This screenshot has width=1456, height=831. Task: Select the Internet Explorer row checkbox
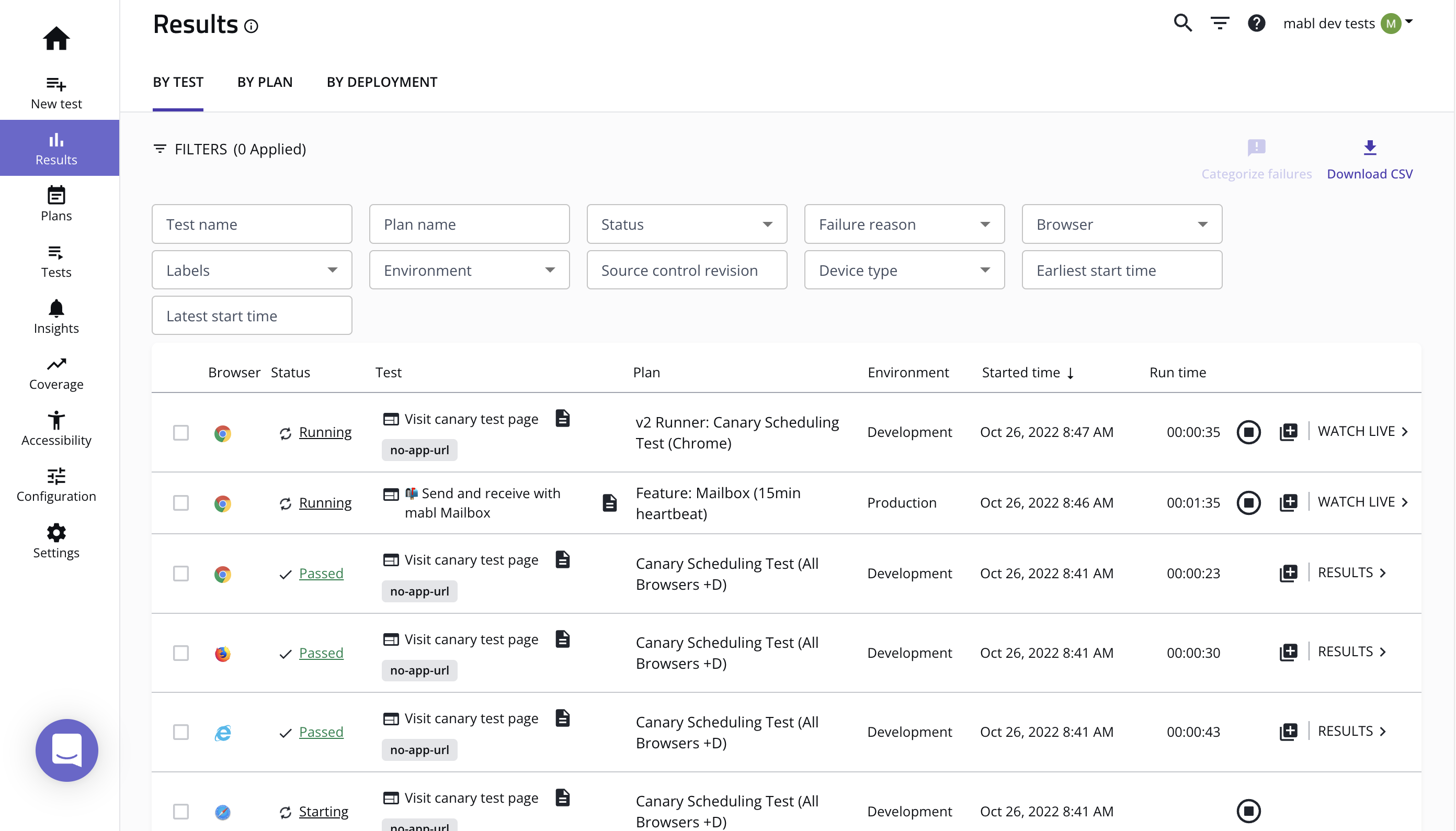pyautogui.click(x=181, y=732)
